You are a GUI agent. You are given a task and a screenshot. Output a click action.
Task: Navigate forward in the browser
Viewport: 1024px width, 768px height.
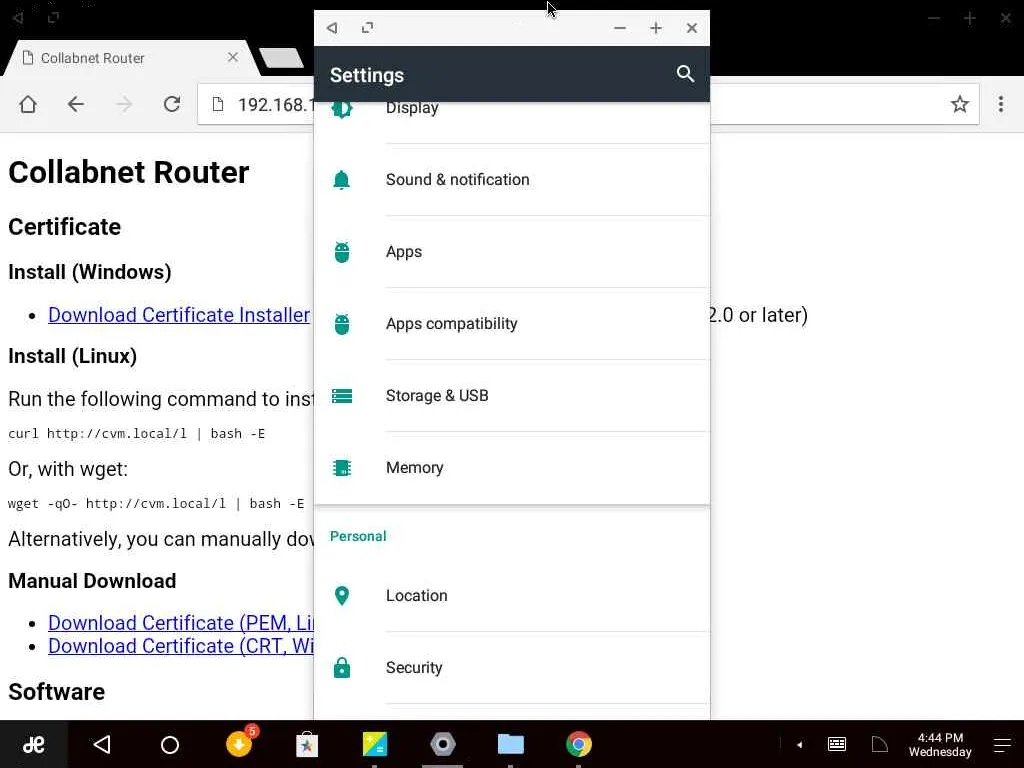123,104
